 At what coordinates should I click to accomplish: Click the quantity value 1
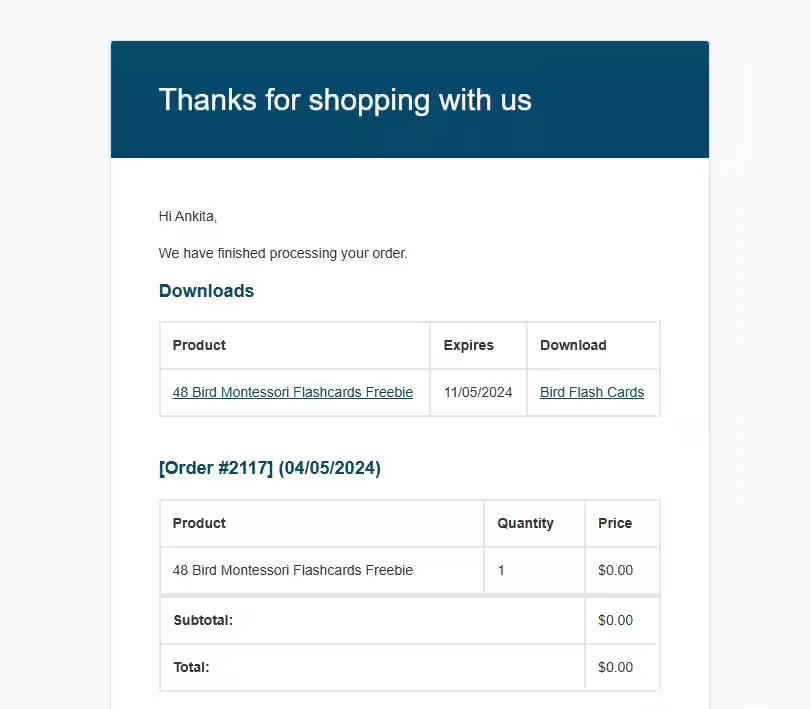coord(501,570)
